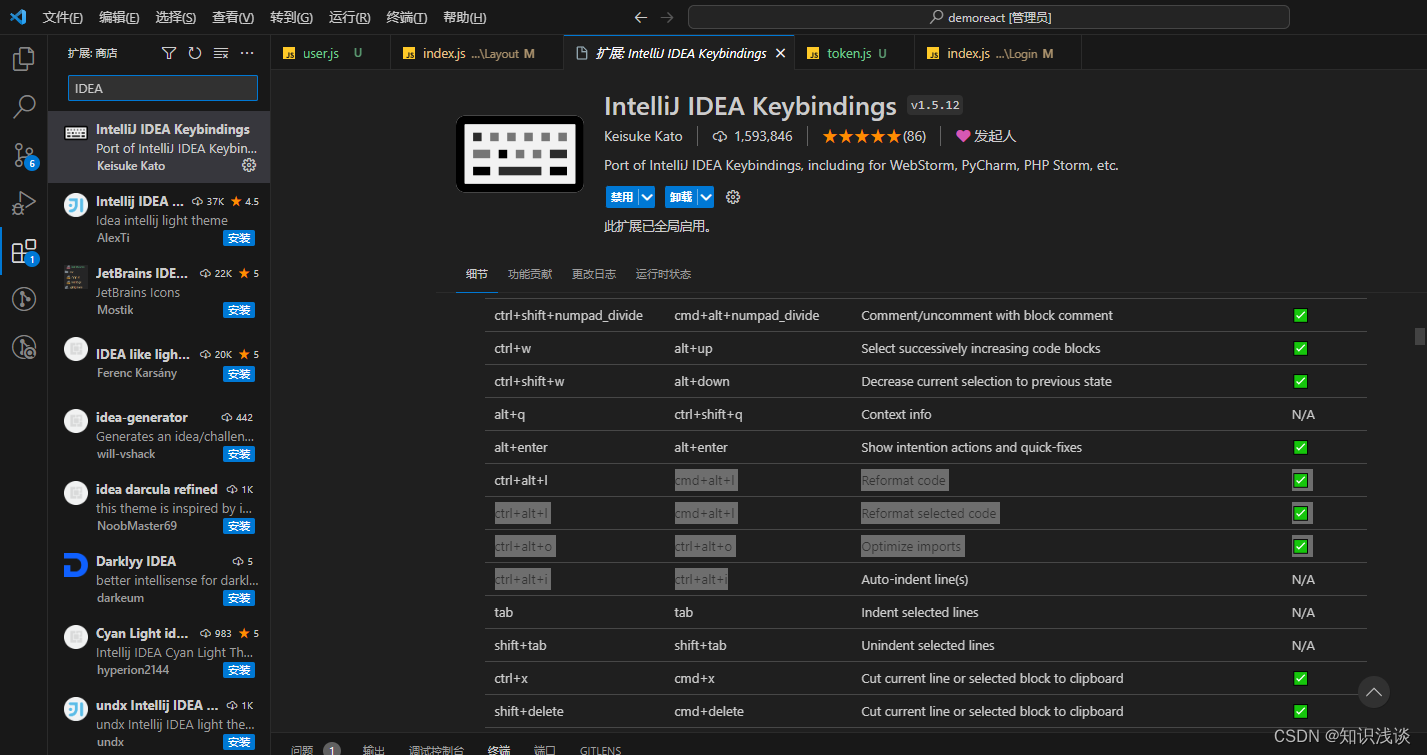Switch to the index.js Layout tab
The image size is (1427, 755).
(477, 54)
